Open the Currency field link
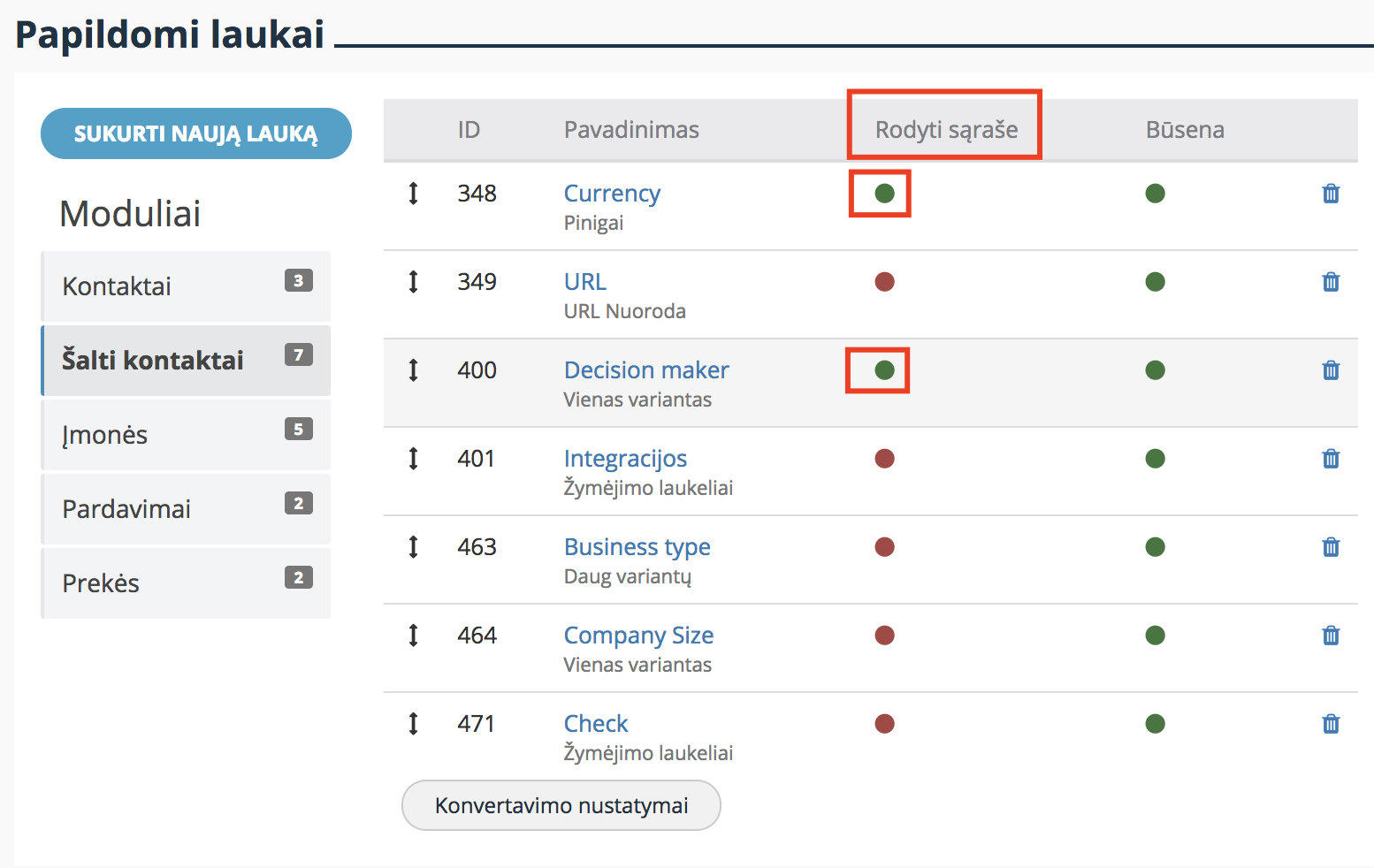The image size is (1374, 868). 612,194
